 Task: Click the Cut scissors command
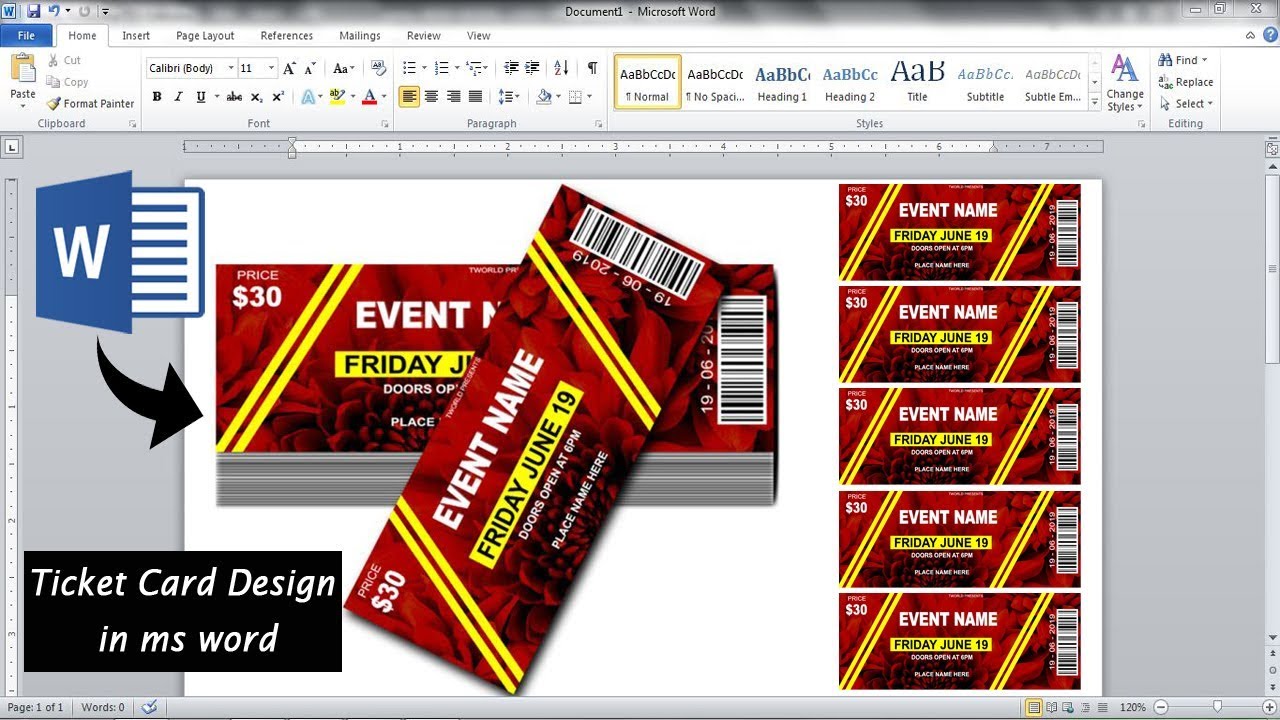click(64, 60)
